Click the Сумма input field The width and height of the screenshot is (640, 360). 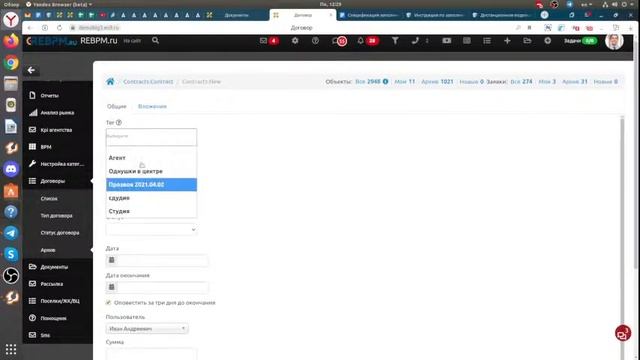151,353
